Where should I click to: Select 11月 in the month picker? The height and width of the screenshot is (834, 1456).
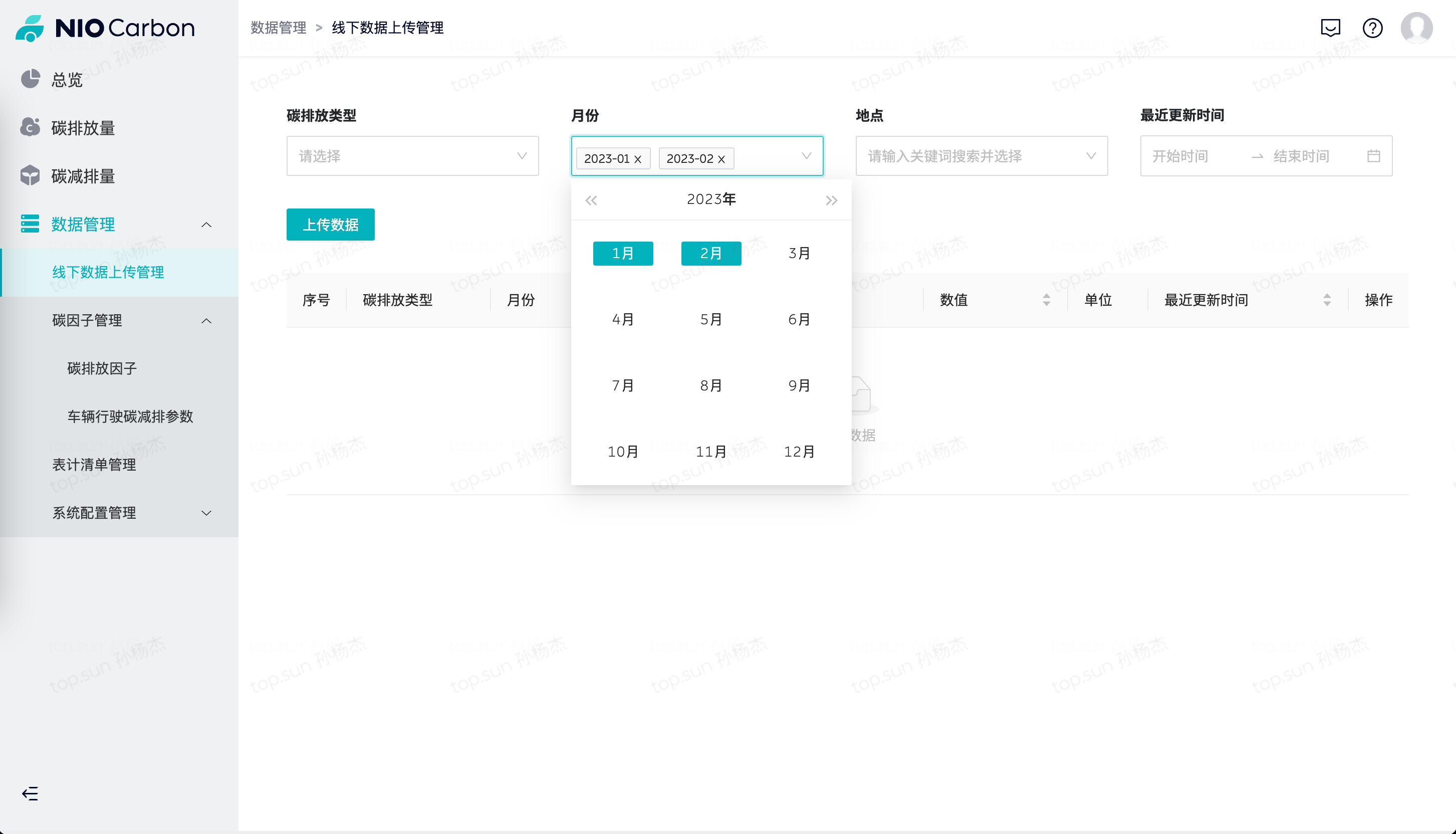(x=711, y=452)
